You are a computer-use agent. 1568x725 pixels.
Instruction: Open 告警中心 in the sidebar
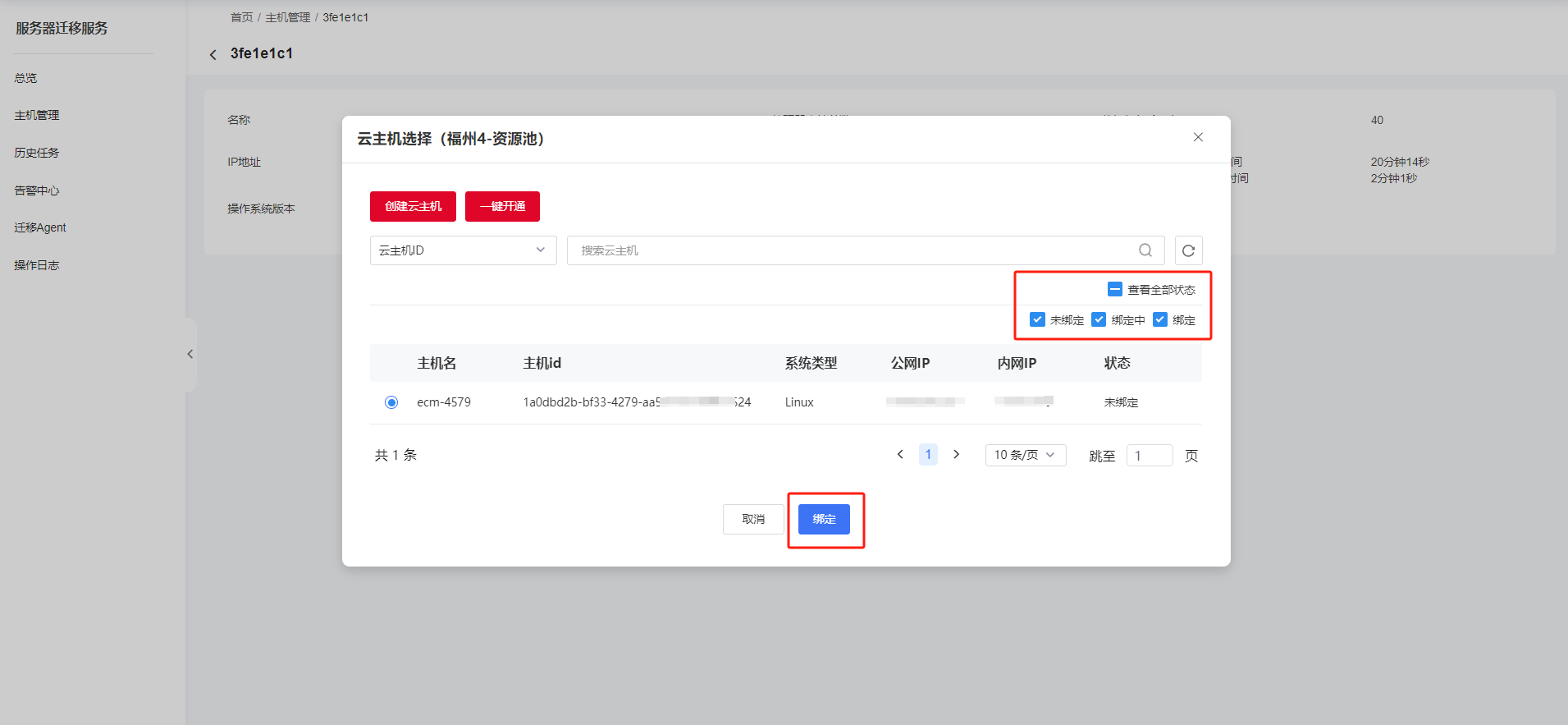[37, 190]
